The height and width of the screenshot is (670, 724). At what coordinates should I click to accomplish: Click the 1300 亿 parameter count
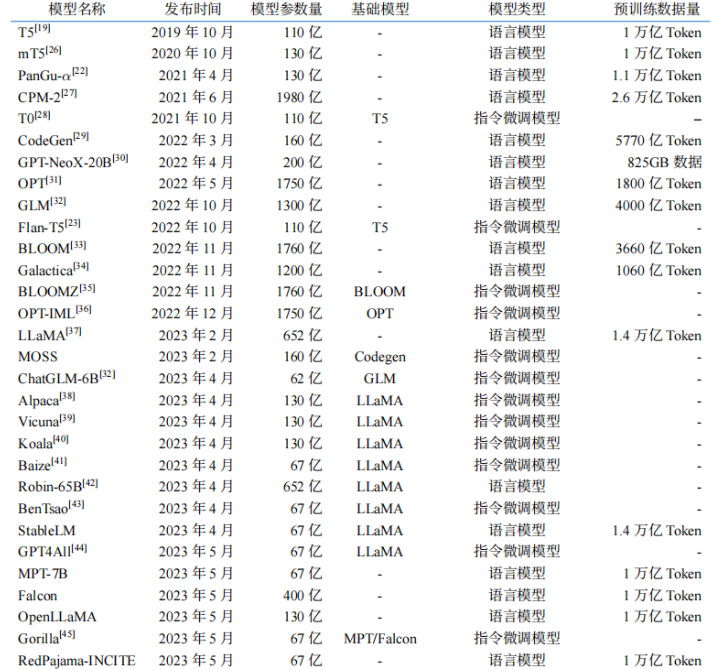(x=299, y=205)
